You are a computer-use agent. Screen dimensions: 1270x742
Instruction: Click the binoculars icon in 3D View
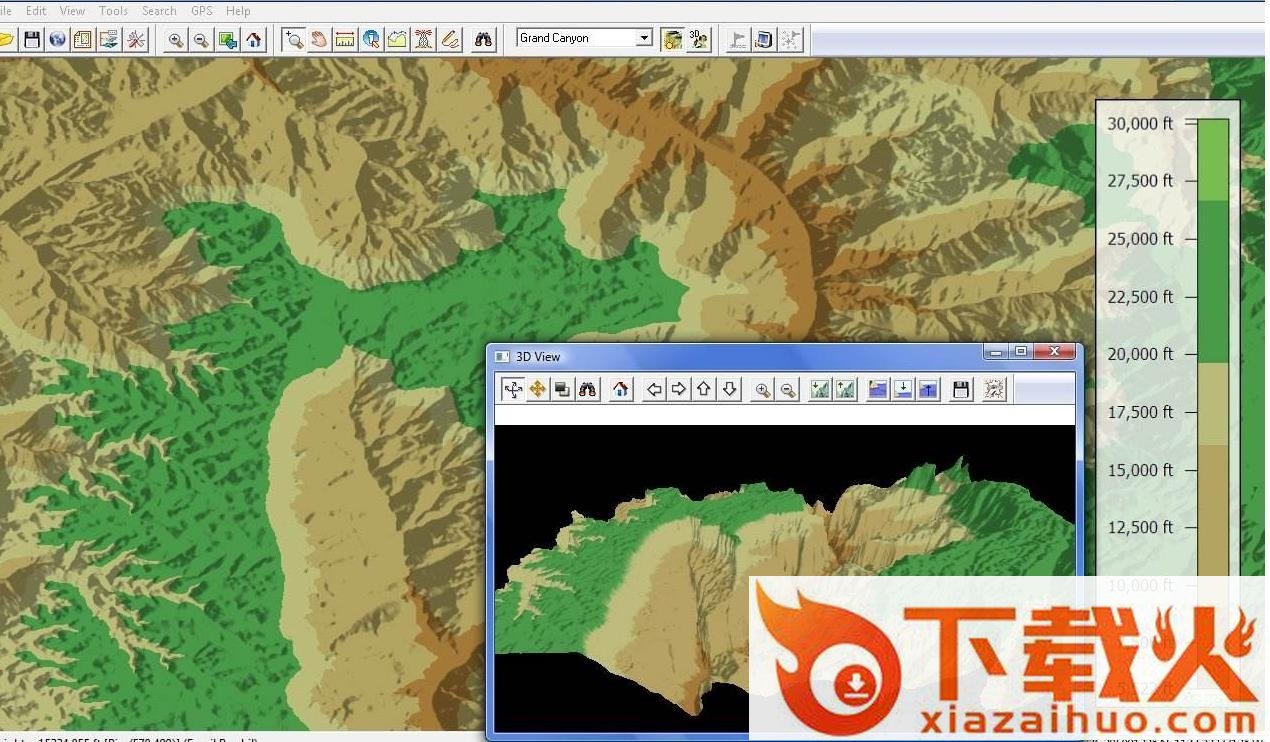[587, 389]
